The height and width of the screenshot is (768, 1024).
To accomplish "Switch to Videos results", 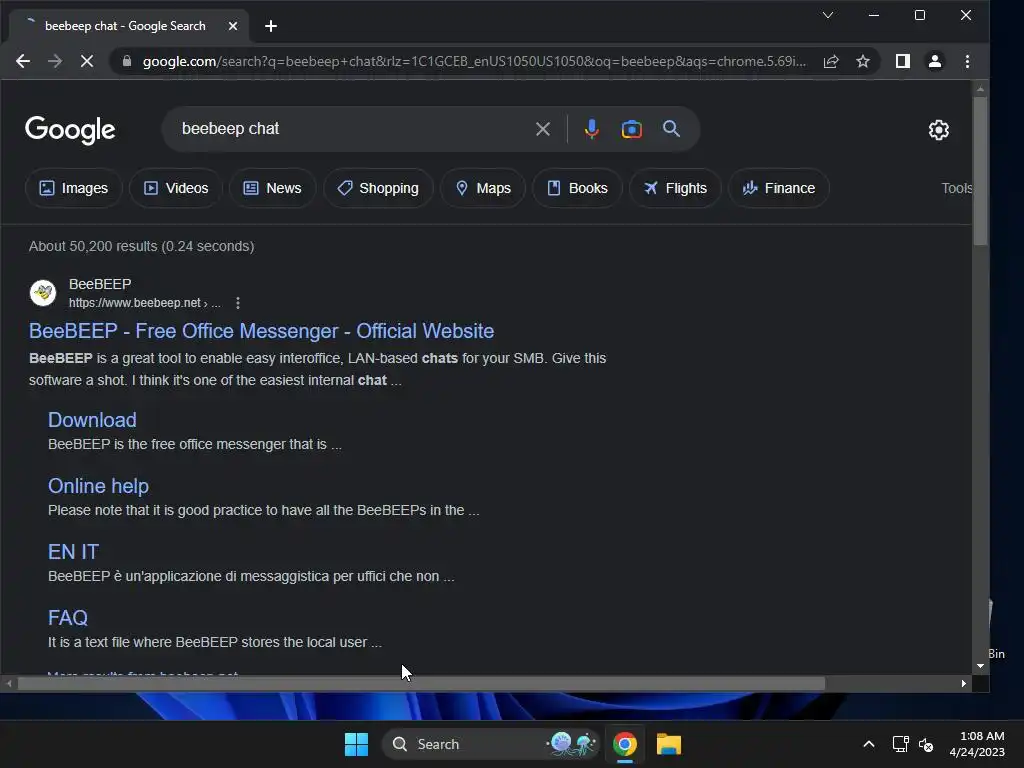I will [176, 188].
